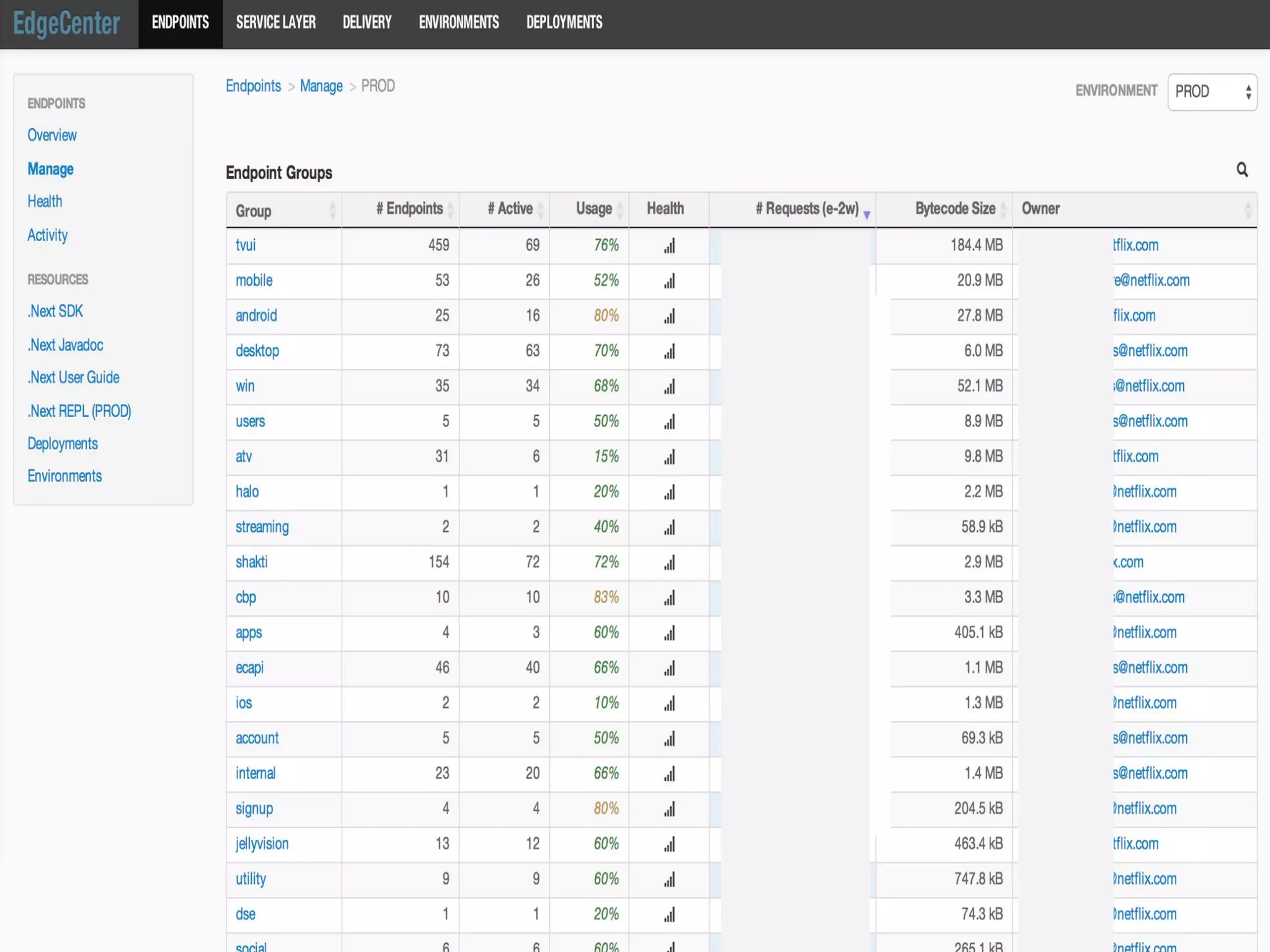Click the shakti row health bars icon
The image size is (1270, 952).
coord(669,563)
